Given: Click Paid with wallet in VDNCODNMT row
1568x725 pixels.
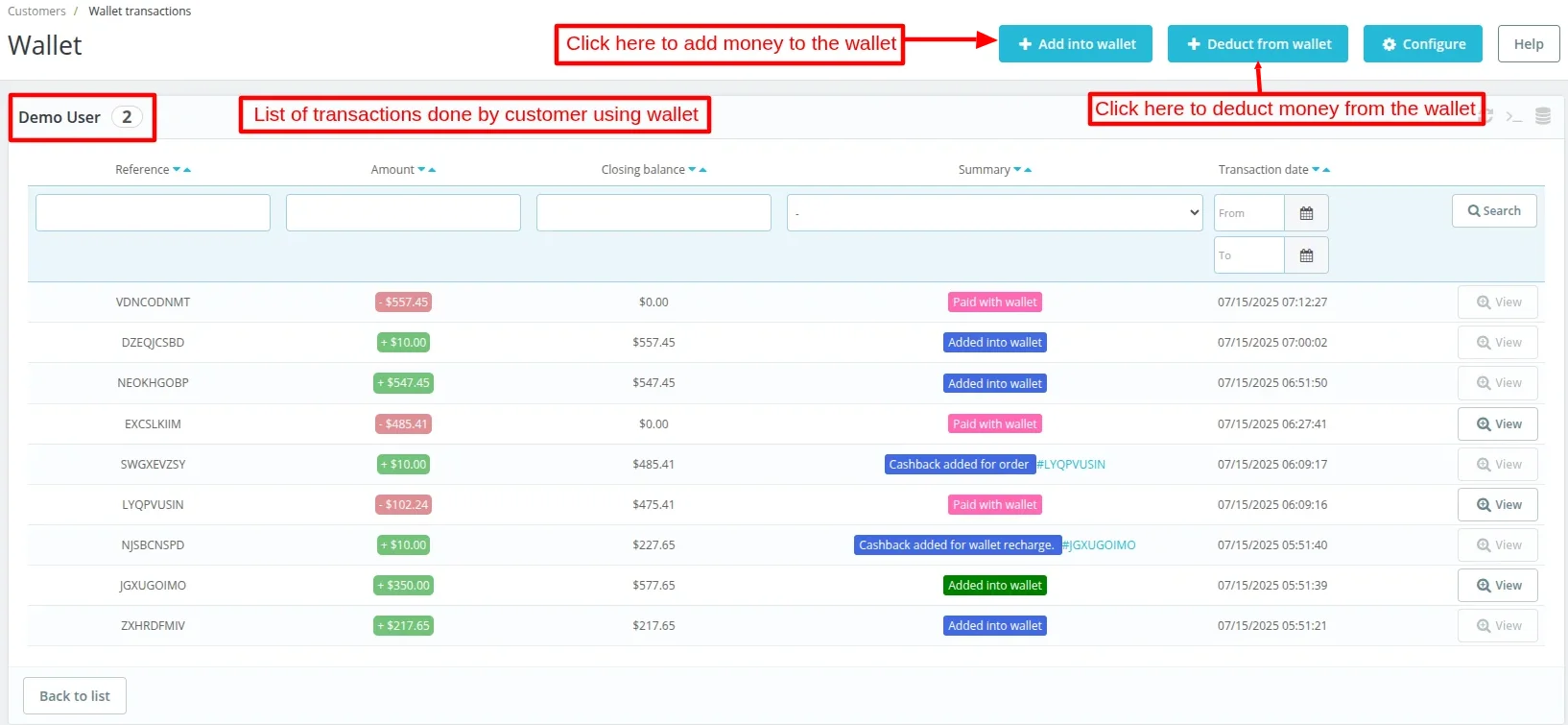Looking at the screenshot, I should click(x=994, y=302).
